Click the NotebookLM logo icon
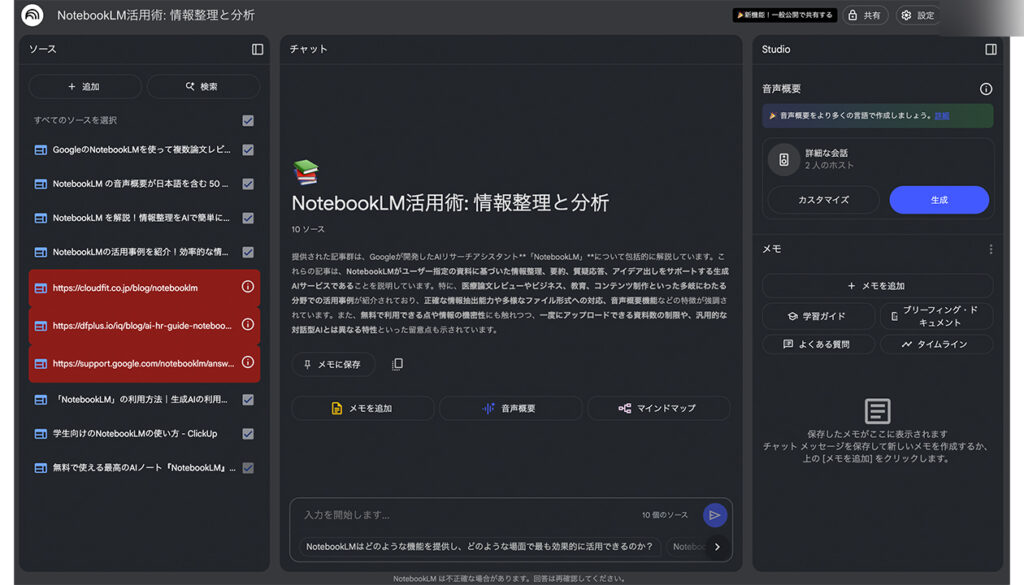This screenshot has width=1024, height=585. point(32,14)
